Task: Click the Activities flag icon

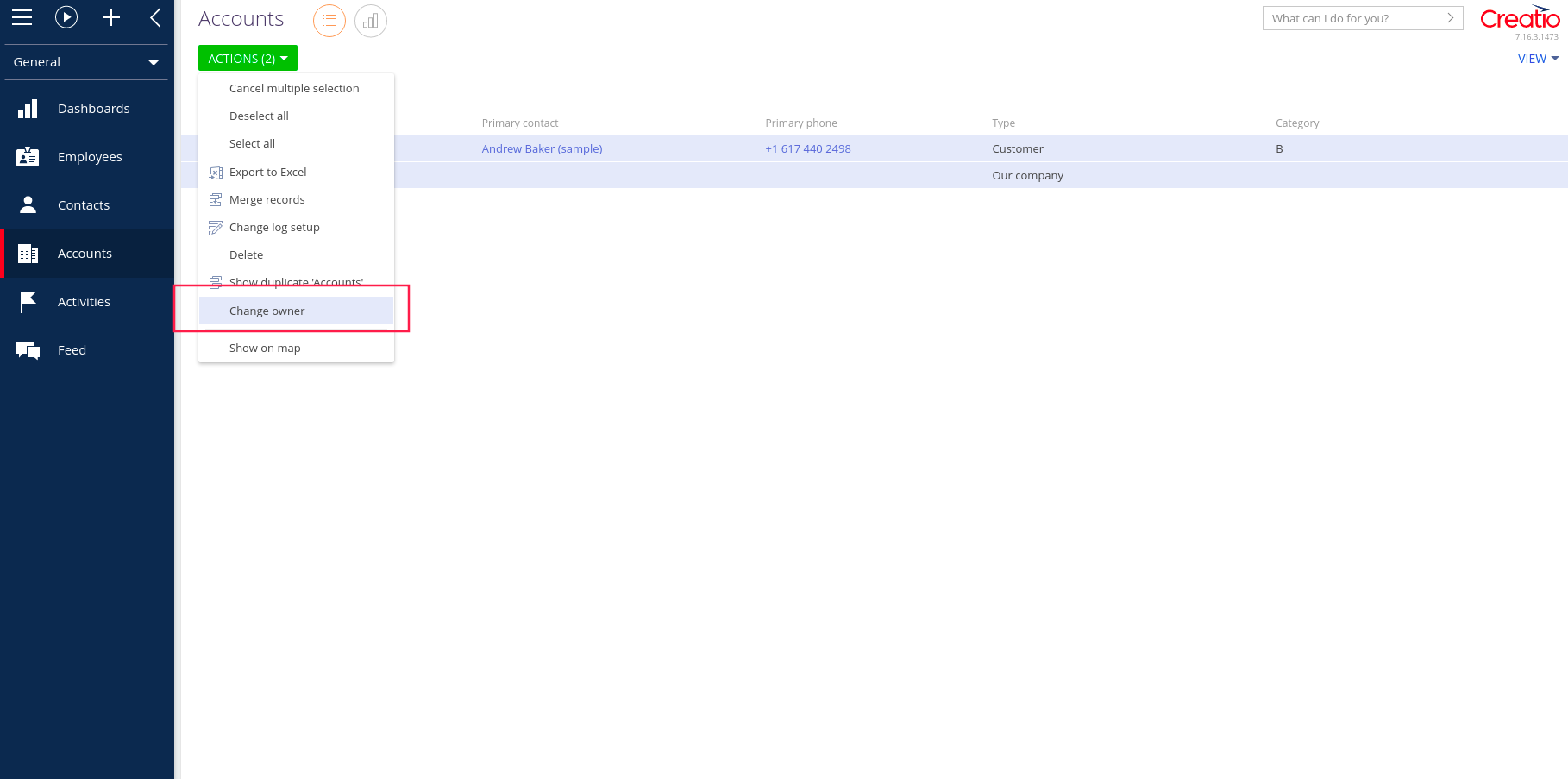Action: click(x=28, y=301)
